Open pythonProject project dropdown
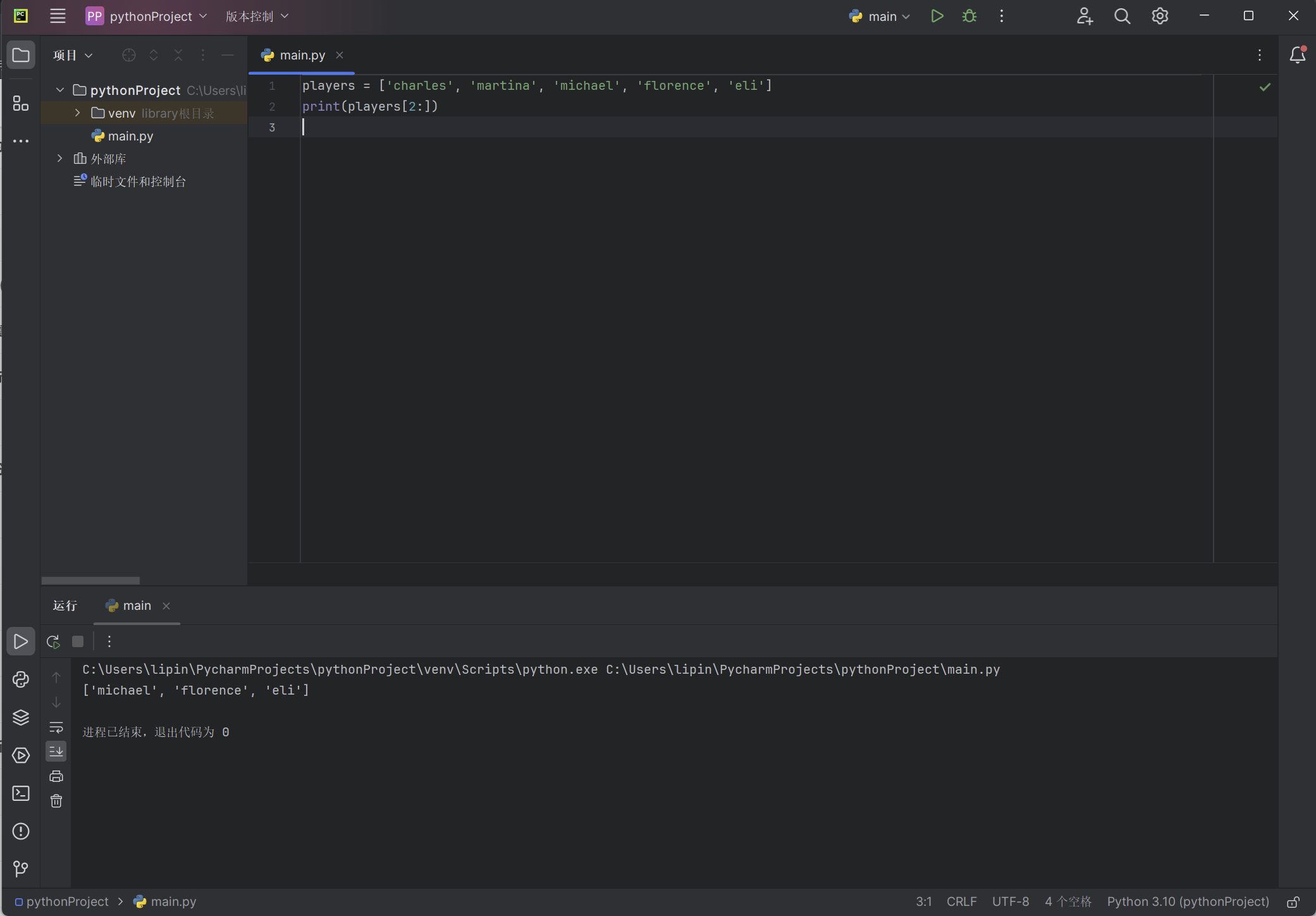1316x916 pixels. coord(147,16)
